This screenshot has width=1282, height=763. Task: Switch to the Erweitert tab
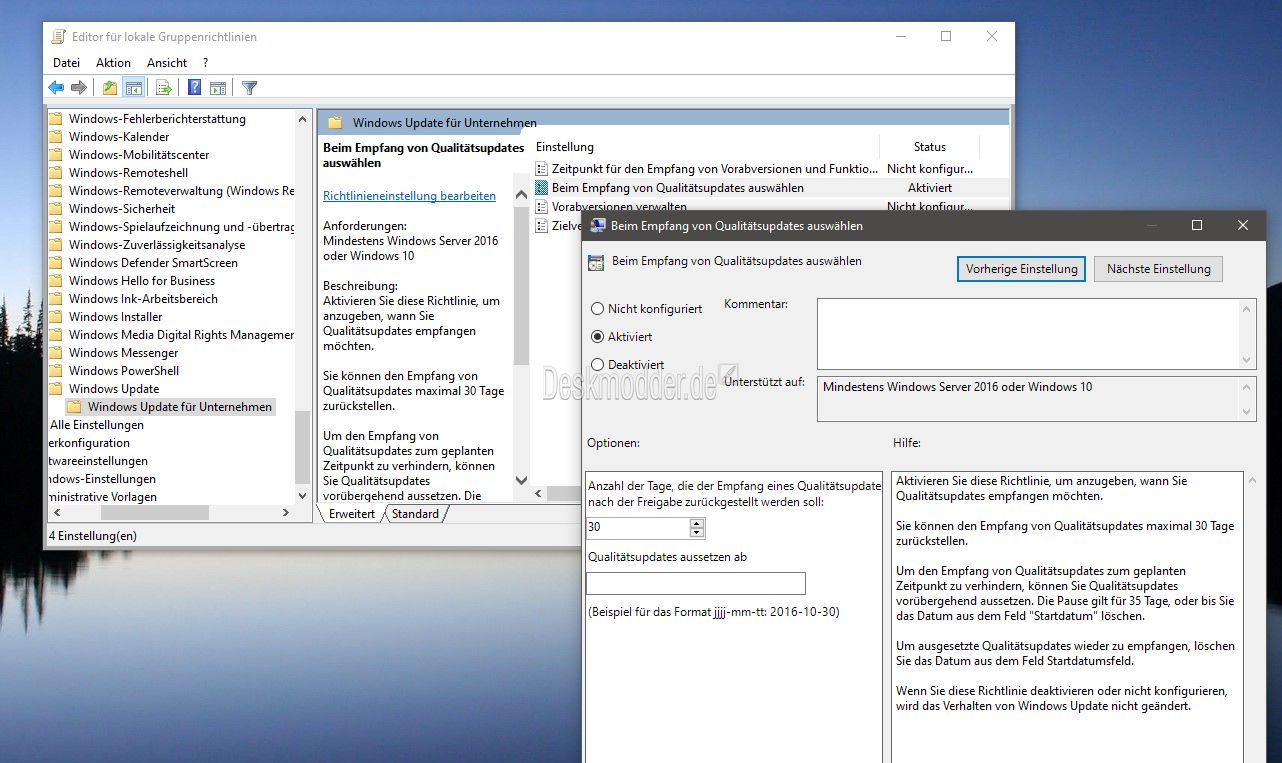(x=351, y=514)
